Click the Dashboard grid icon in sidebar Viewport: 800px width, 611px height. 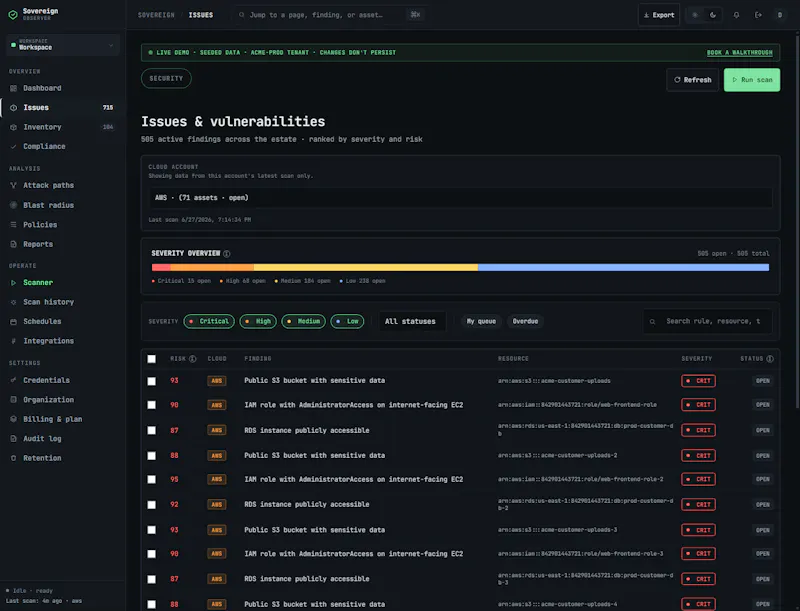[x=14, y=88]
